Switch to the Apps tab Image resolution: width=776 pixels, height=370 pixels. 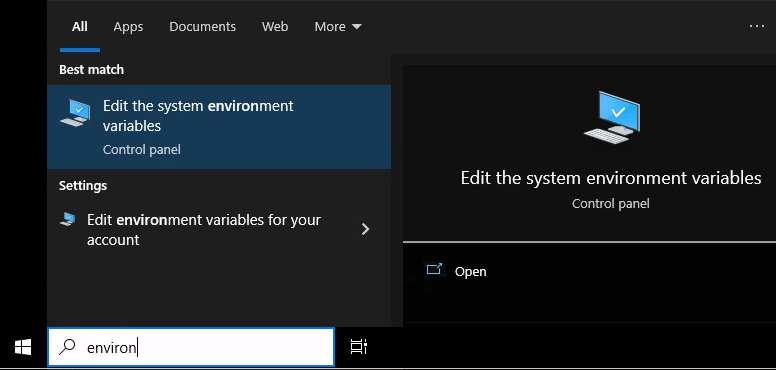pyautogui.click(x=128, y=27)
